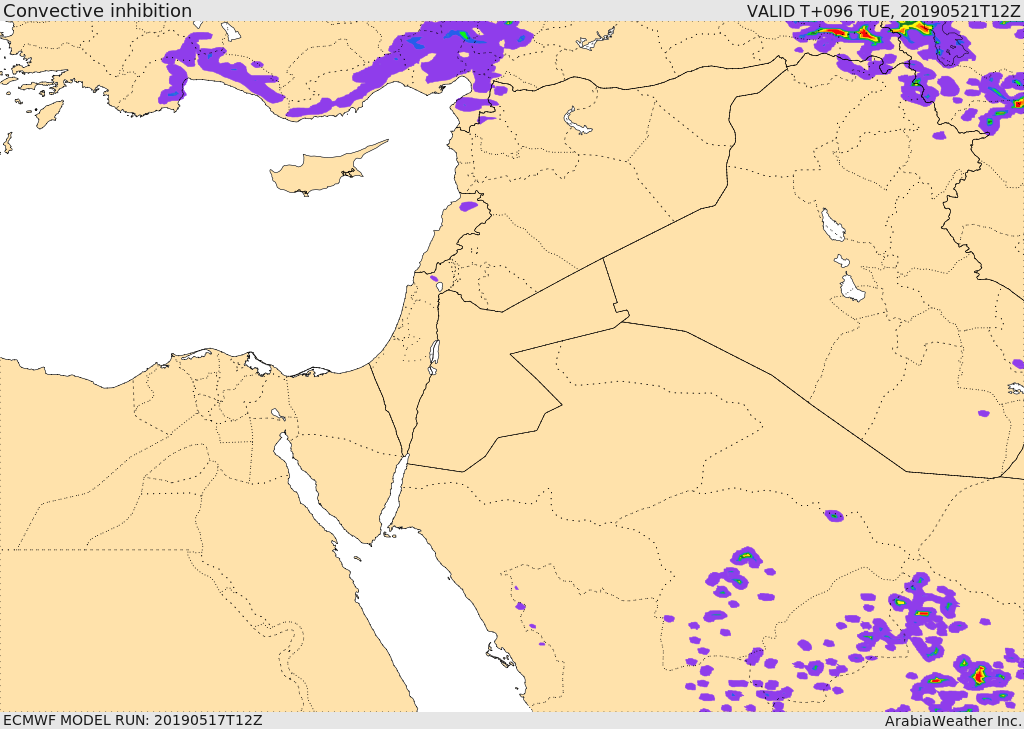Click the Sea of Galilee on the map
Image resolution: width=1024 pixels, height=729 pixels.
(438, 286)
